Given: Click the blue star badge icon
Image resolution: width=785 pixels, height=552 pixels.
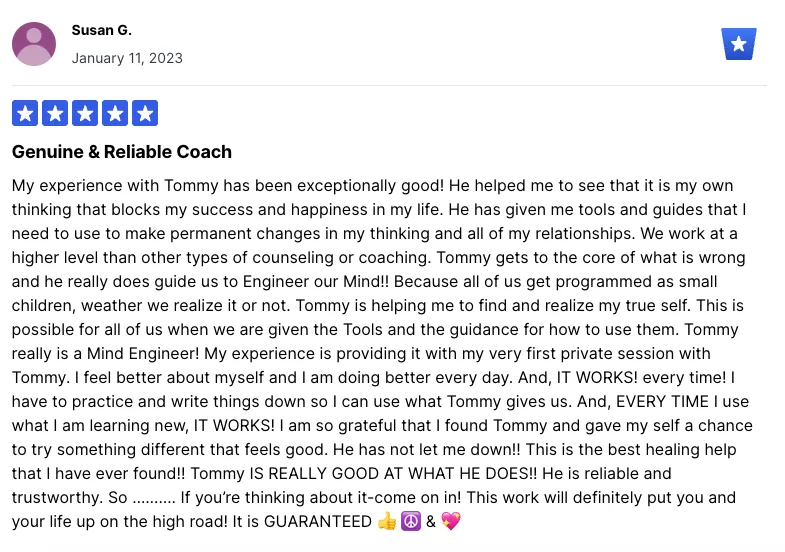Looking at the screenshot, I should click(x=738, y=44).
